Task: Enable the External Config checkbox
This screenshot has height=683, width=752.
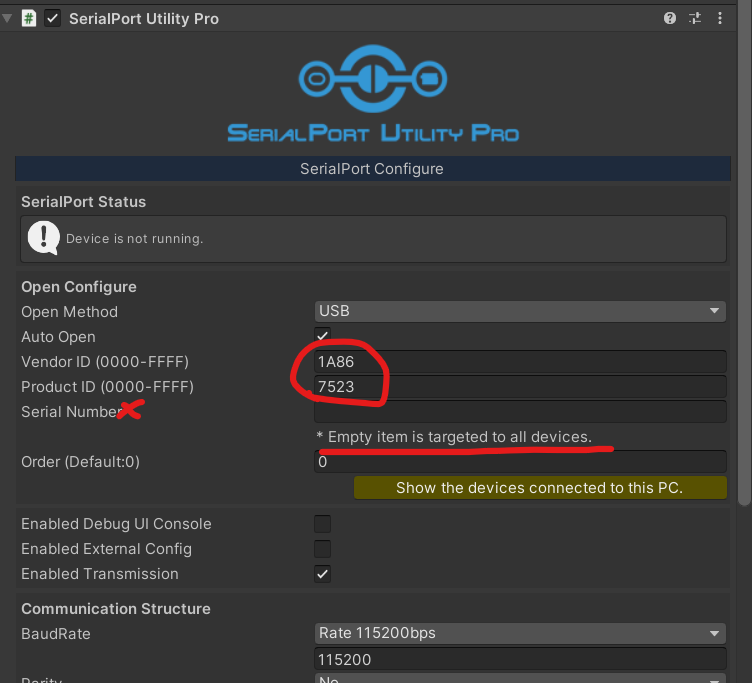Action: pos(322,549)
